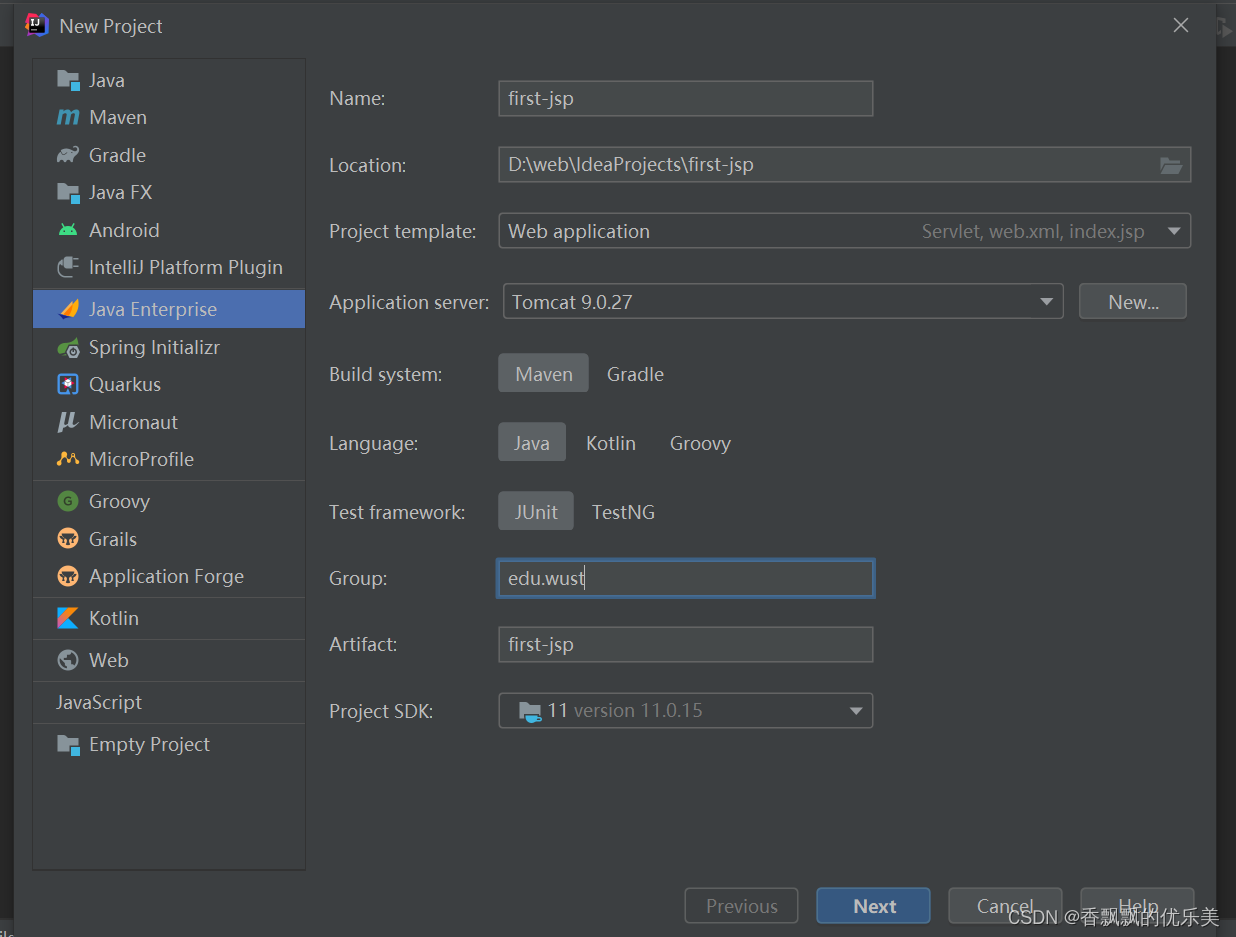The width and height of the screenshot is (1236, 937).
Task: Select Gradle build system
Action: point(635,374)
